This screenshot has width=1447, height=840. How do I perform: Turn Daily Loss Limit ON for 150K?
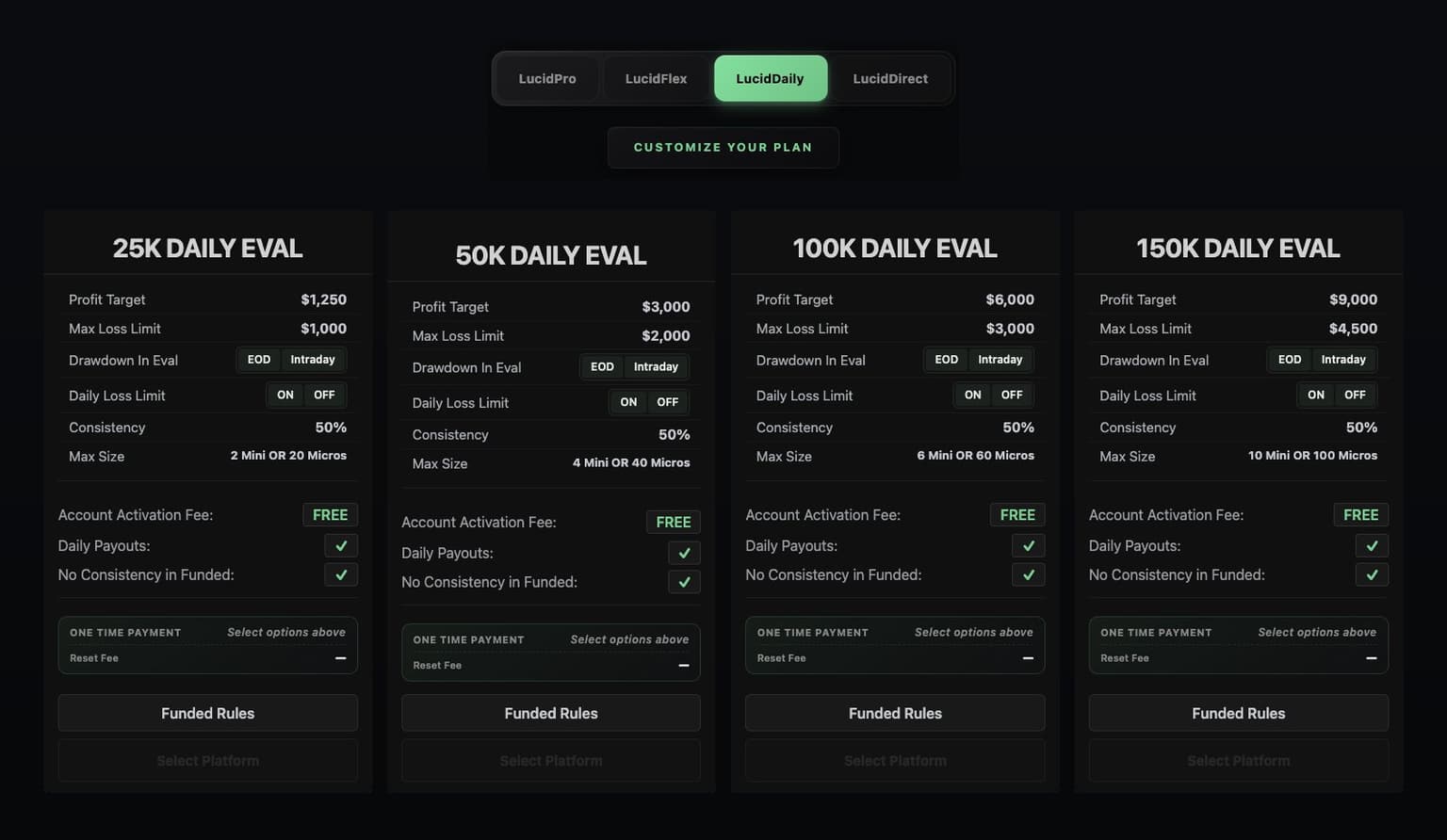click(x=1316, y=395)
